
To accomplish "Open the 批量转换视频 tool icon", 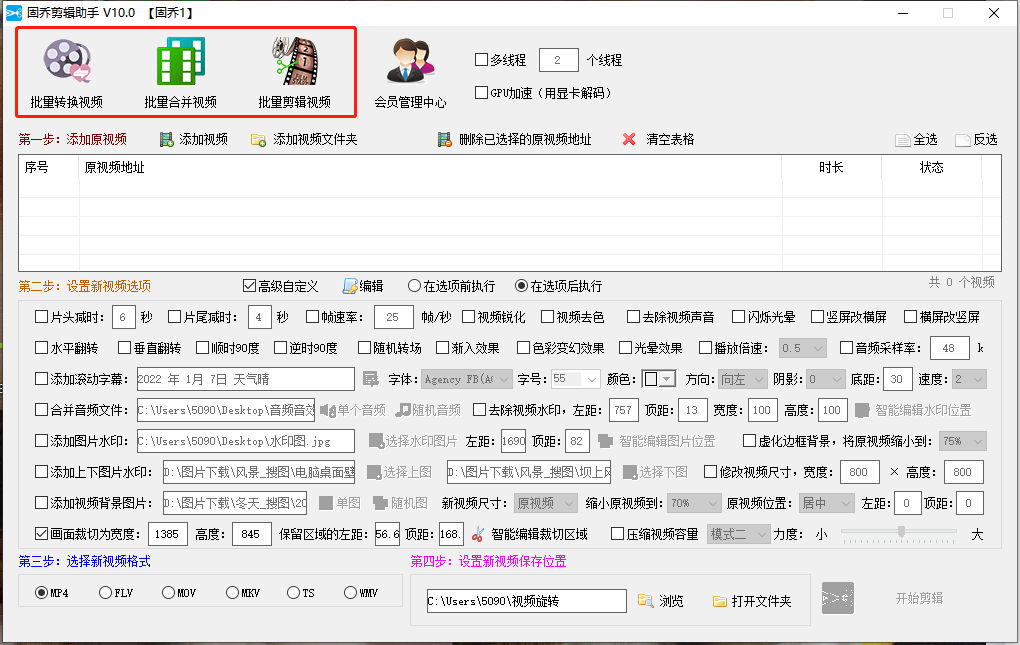I will [67, 61].
